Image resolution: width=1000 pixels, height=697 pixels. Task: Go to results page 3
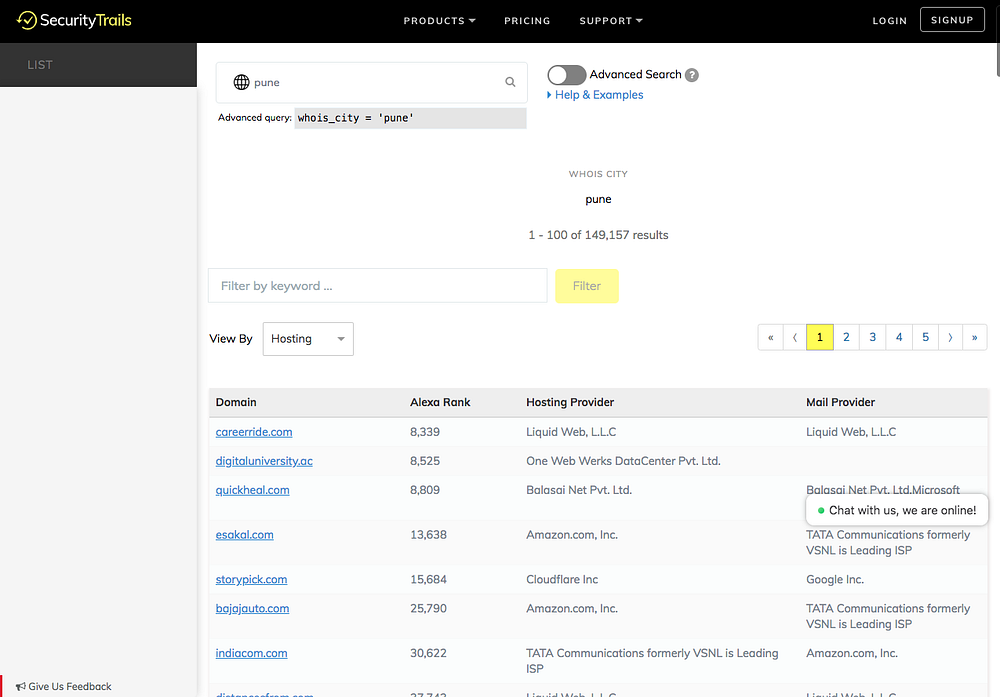(872, 337)
